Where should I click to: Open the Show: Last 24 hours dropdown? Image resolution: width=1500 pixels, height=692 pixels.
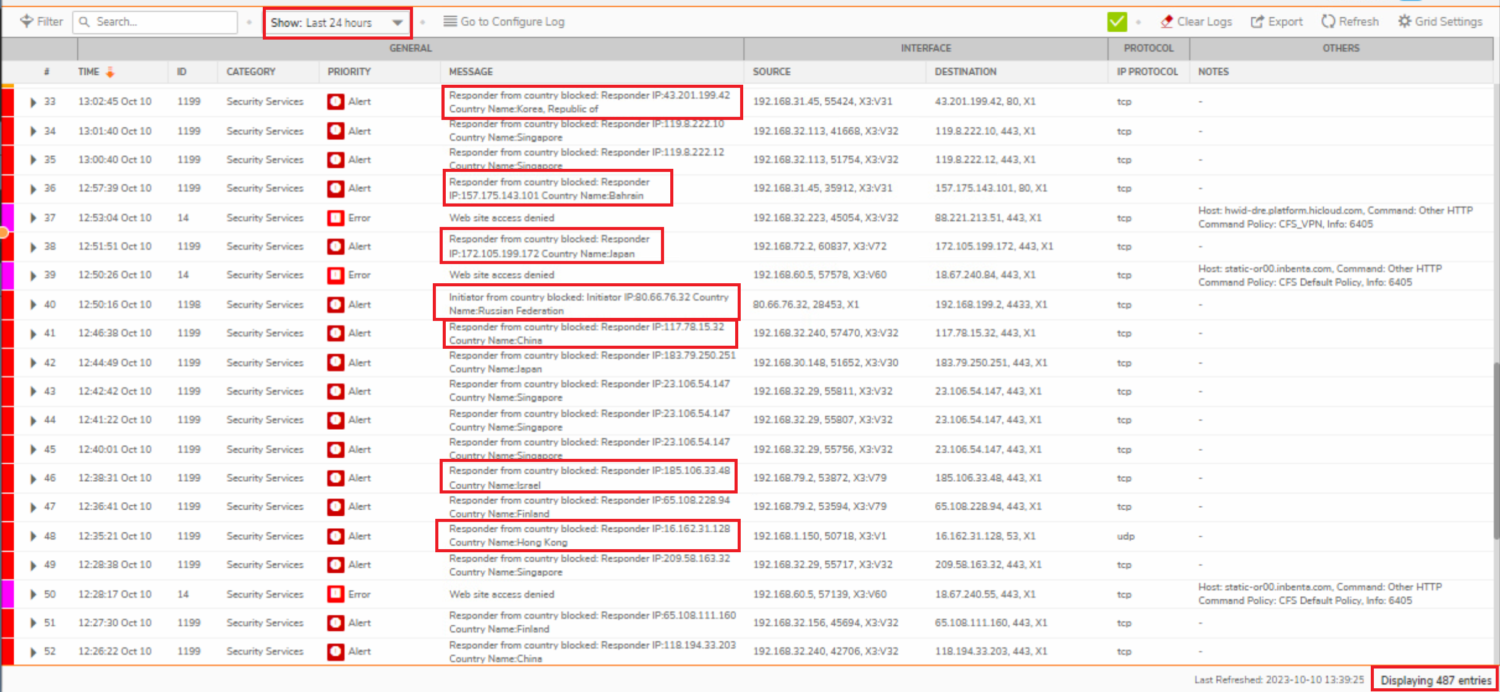(x=337, y=22)
